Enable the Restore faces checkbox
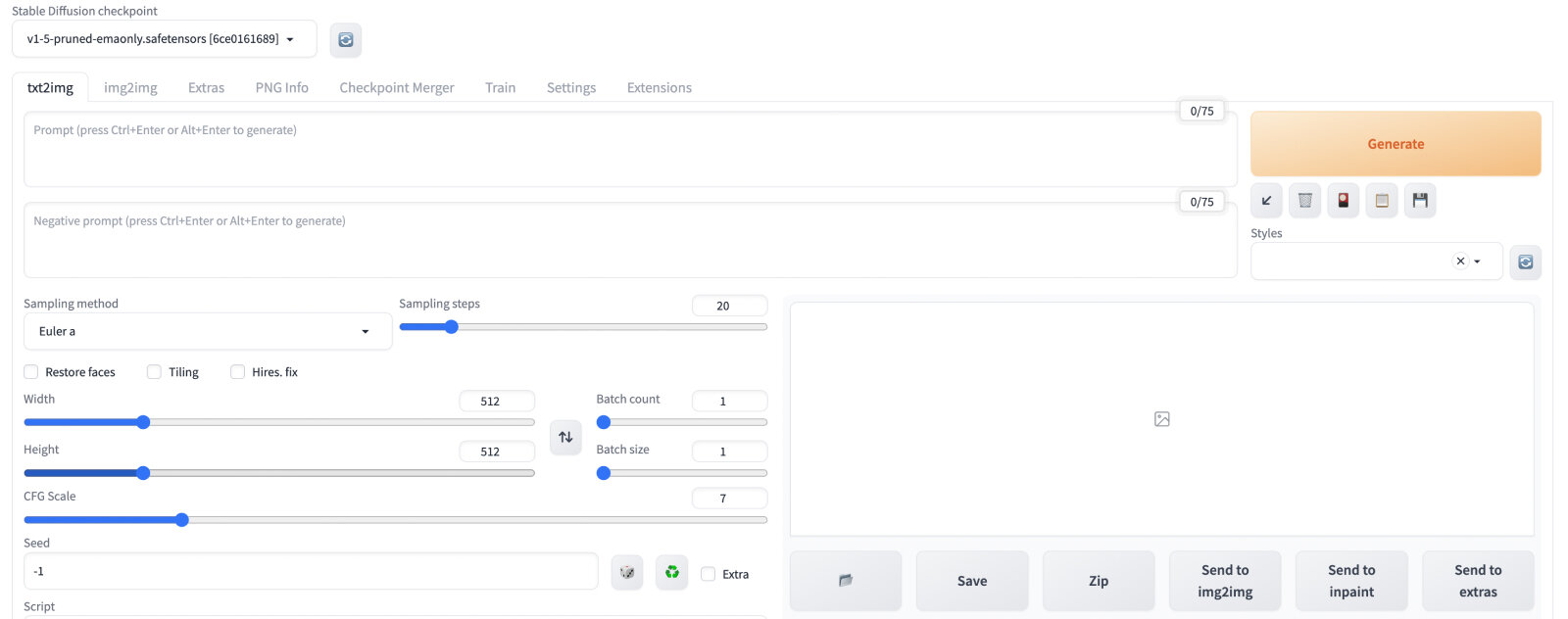 [31, 372]
